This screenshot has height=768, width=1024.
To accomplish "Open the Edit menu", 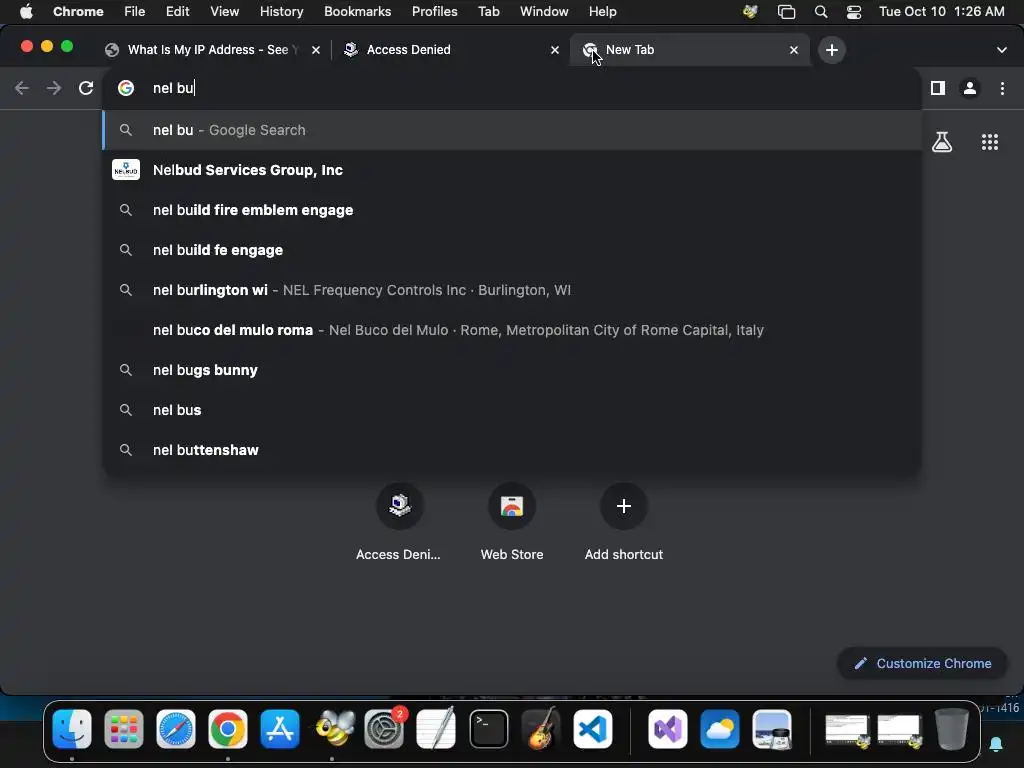I will (177, 12).
